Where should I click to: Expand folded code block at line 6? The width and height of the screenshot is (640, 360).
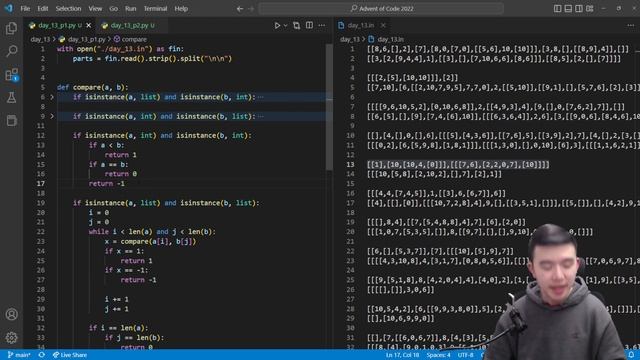point(52,97)
